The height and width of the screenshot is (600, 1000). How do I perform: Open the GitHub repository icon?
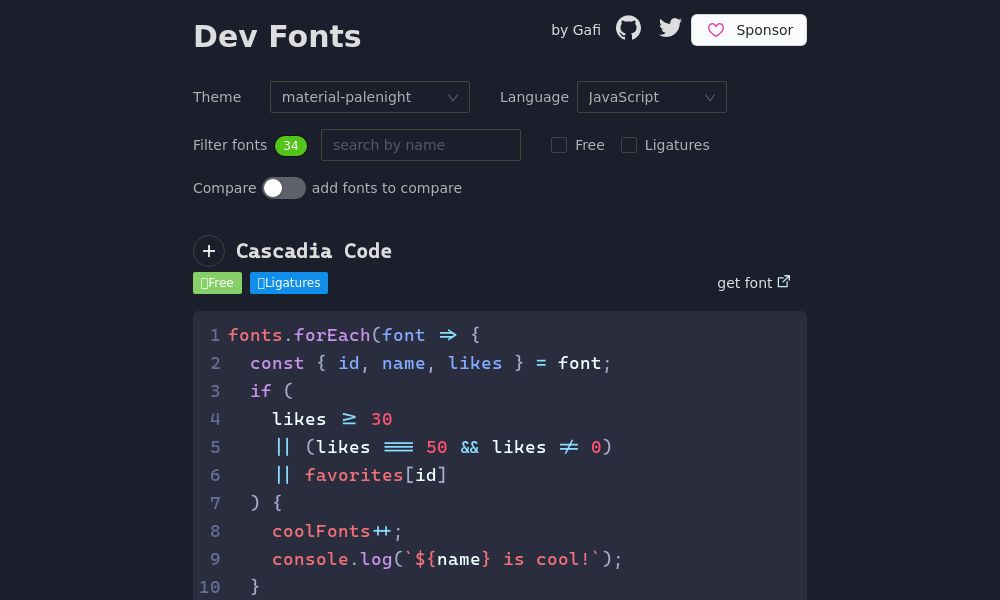628,28
